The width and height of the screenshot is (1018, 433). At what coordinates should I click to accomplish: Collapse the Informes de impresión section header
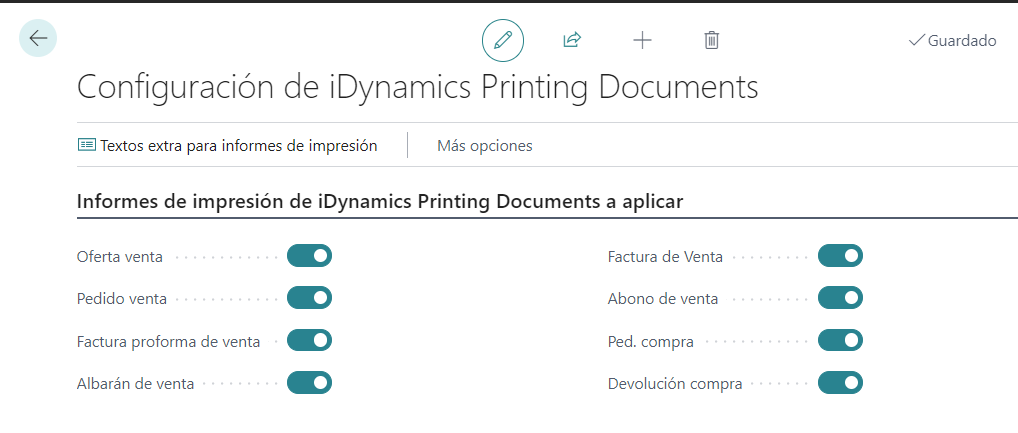(x=380, y=202)
